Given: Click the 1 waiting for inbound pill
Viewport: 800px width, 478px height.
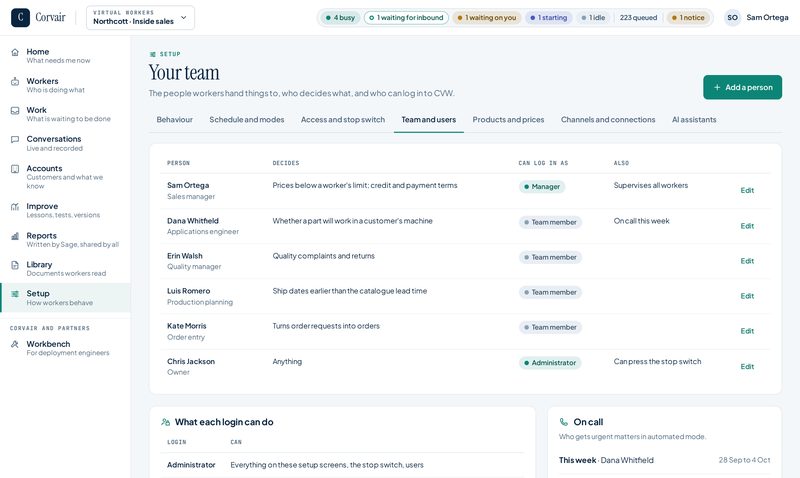Looking at the screenshot, I should tap(406, 17).
